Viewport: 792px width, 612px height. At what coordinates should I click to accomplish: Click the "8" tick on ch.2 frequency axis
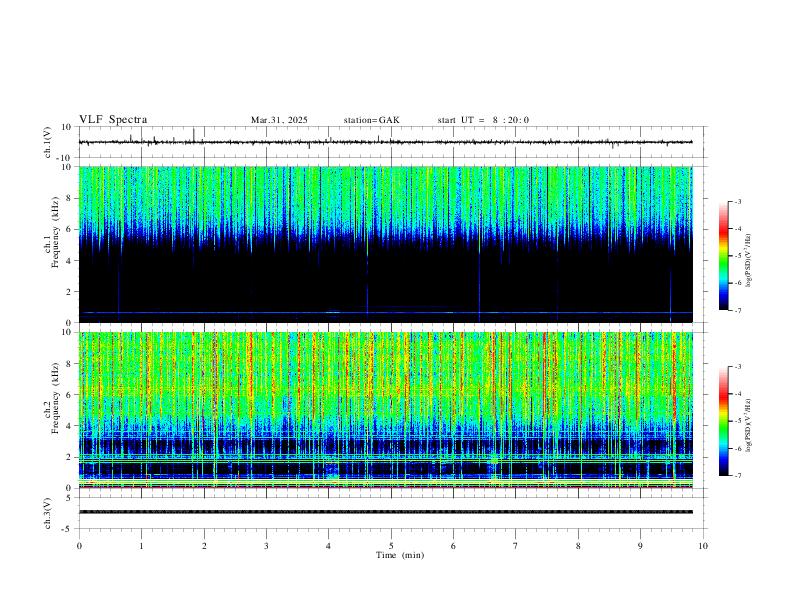pos(70,364)
